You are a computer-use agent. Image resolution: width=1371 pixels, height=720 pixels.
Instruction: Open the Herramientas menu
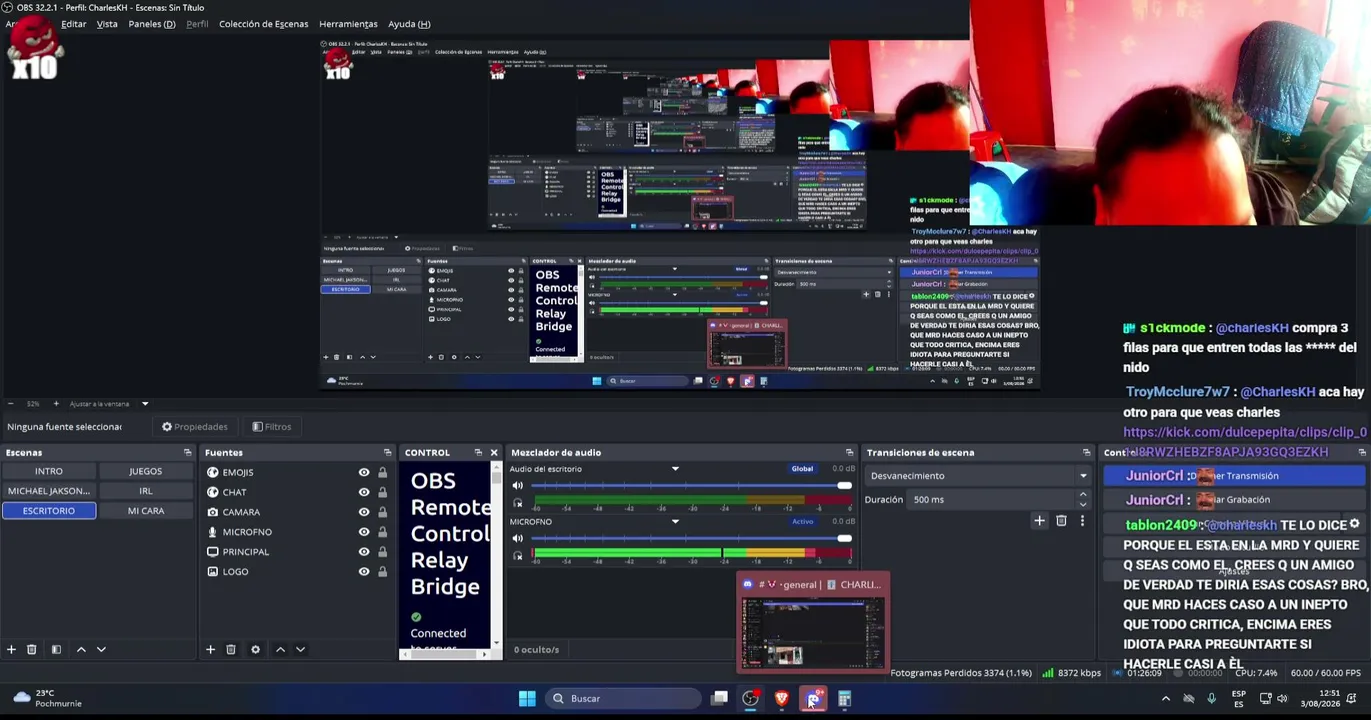[x=348, y=24]
